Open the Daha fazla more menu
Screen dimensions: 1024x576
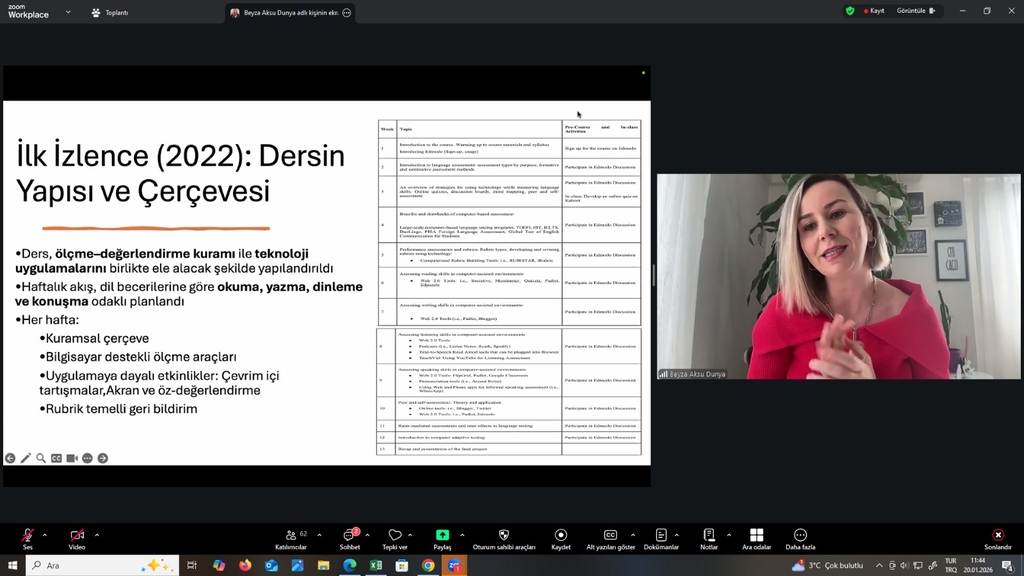(x=800, y=536)
